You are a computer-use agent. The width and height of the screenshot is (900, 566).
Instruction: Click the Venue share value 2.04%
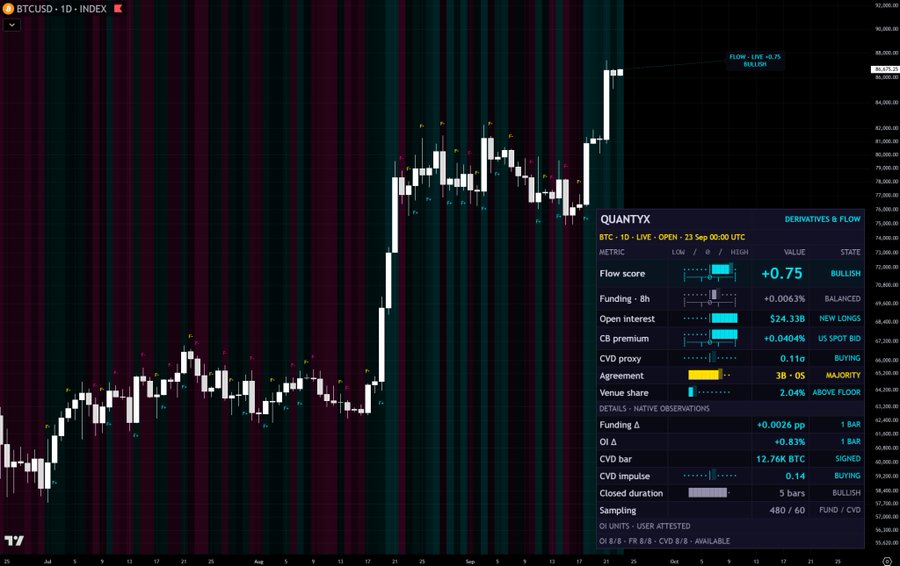click(792, 393)
